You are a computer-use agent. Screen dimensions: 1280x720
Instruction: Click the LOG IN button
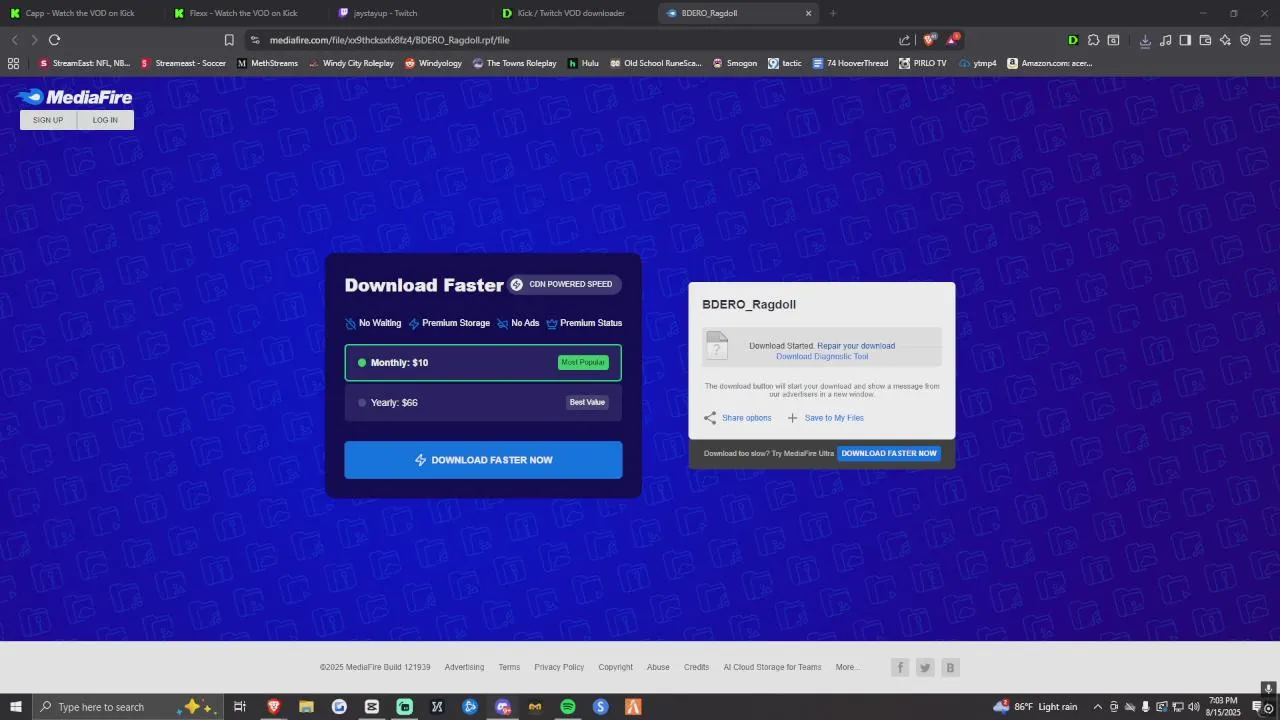[x=105, y=120]
